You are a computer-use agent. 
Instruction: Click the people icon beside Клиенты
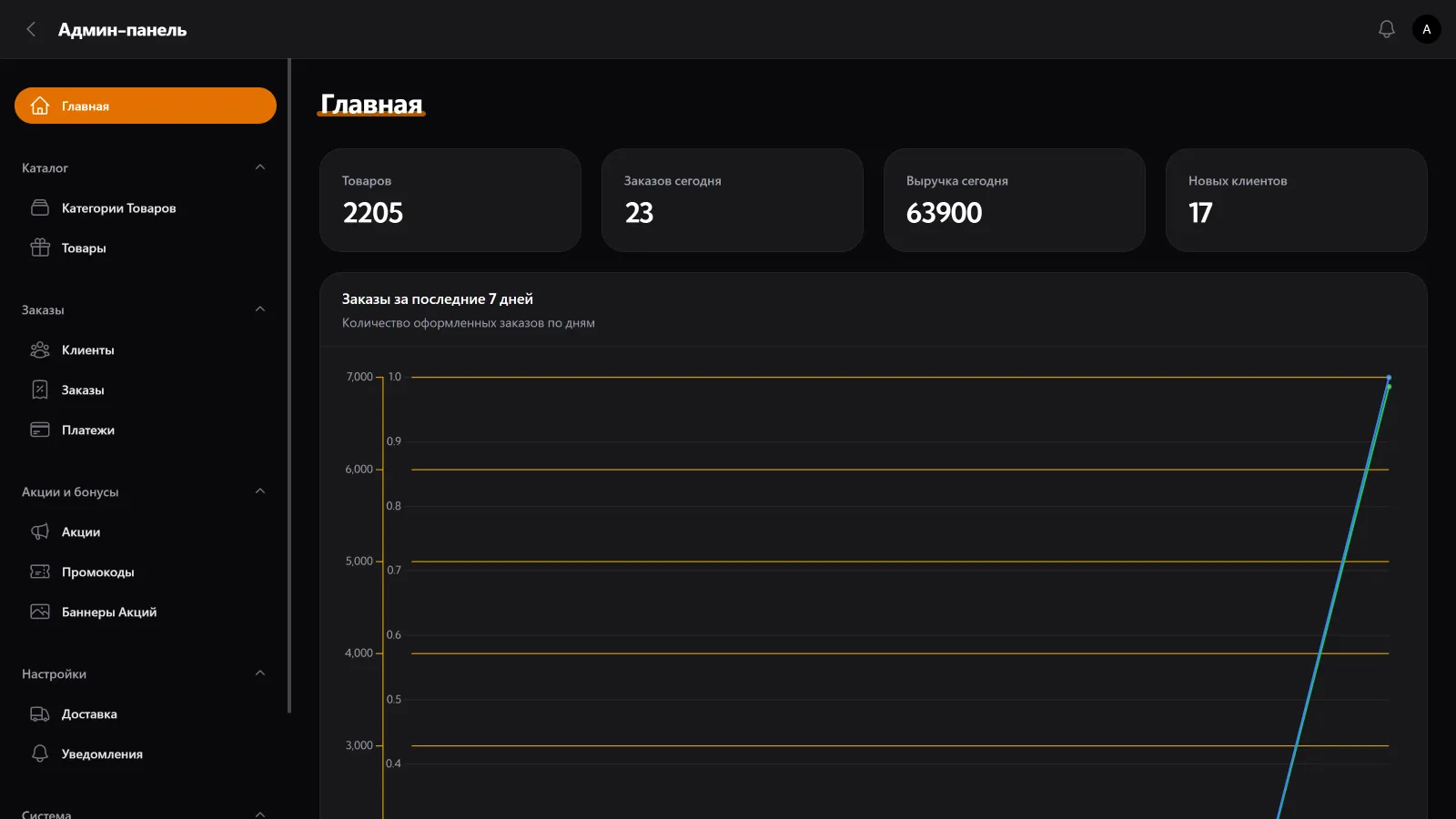[x=40, y=349]
